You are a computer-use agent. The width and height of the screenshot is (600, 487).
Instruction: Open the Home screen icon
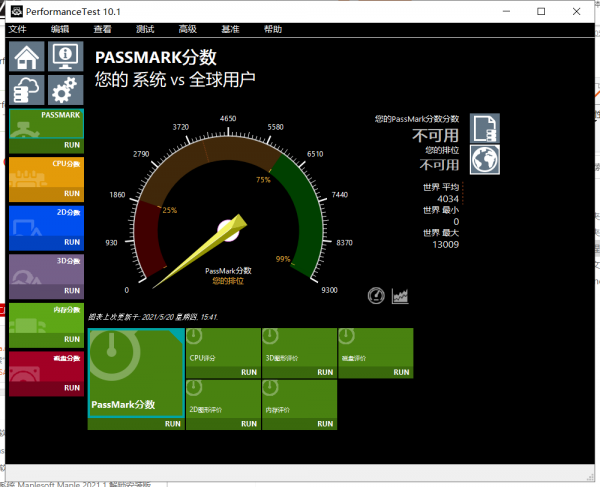click(27, 56)
